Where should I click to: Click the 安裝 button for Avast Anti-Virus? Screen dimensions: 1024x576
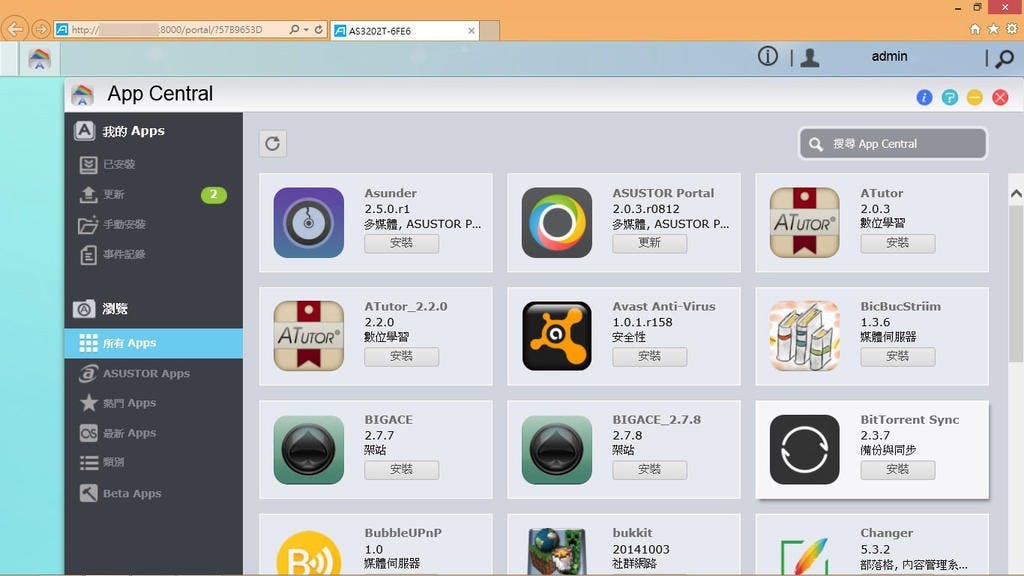(x=650, y=356)
